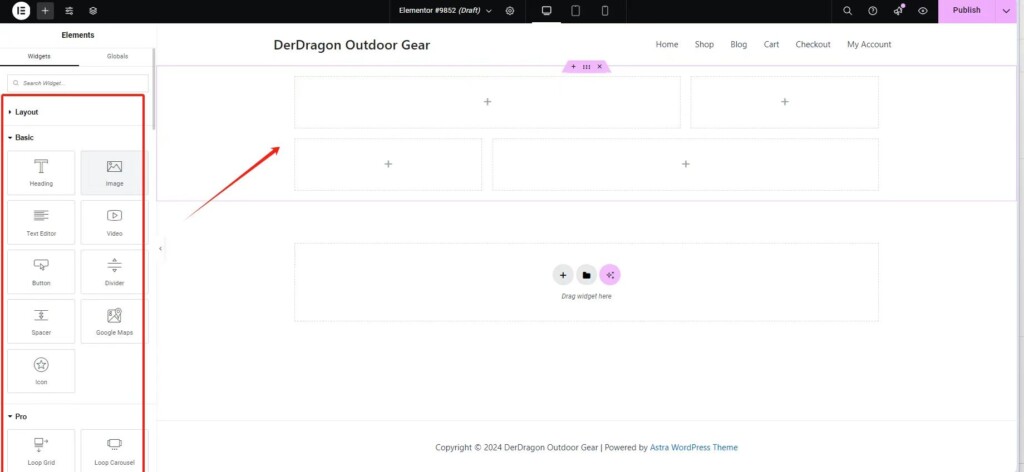Click plus in top-left wide container
Image resolution: width=1024 pixels, height=472 pixels.
click(487, 102)
